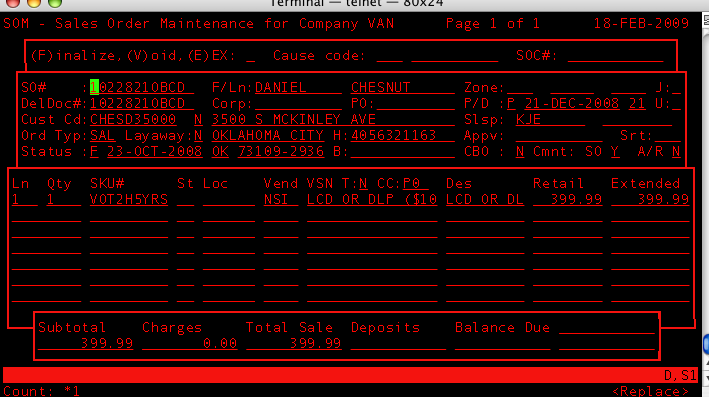
Task: Click the Charges amount 0.00
Action: point(189,343)
